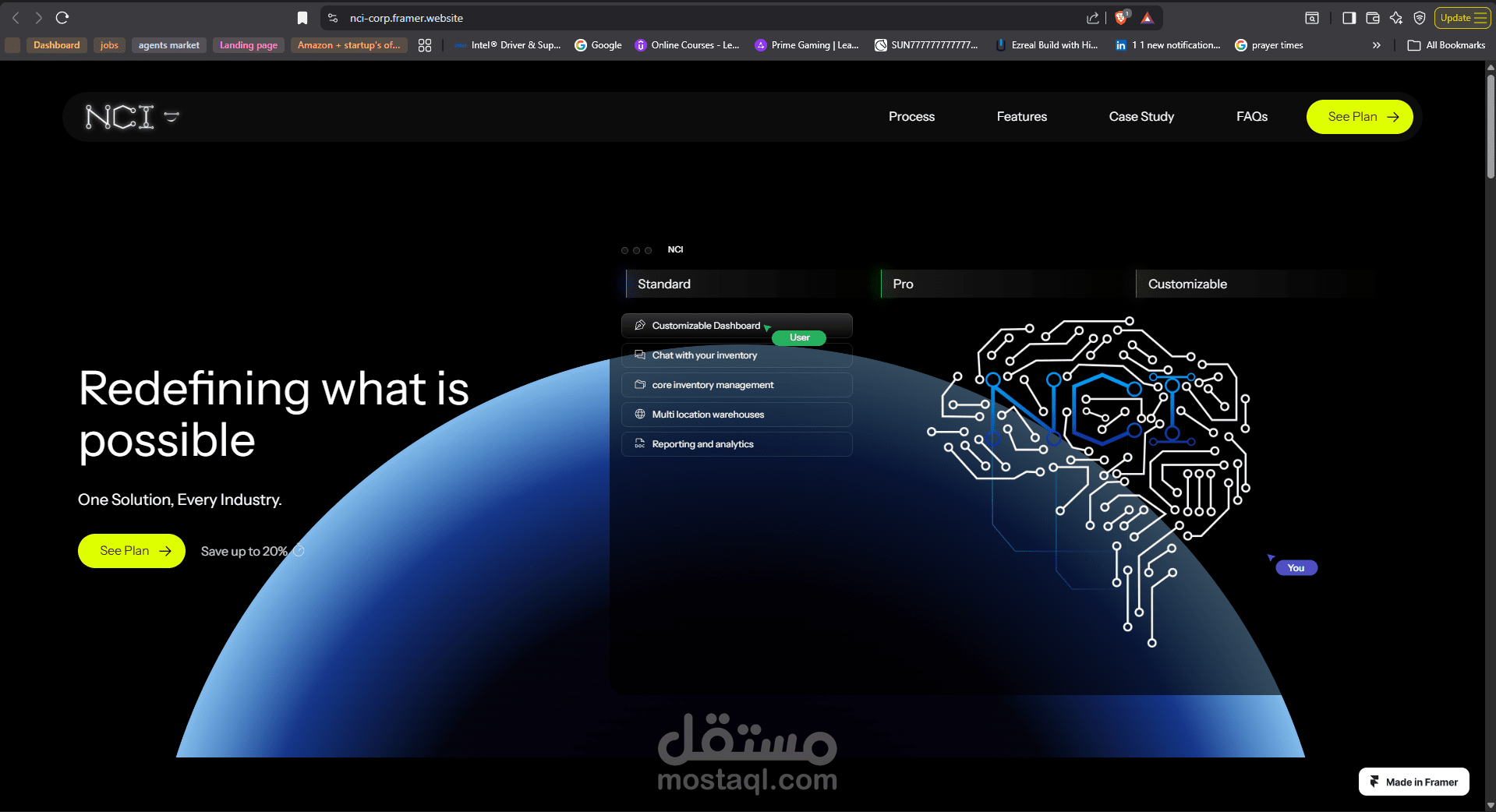Click the core inventory management row

[x=737, y=385]
